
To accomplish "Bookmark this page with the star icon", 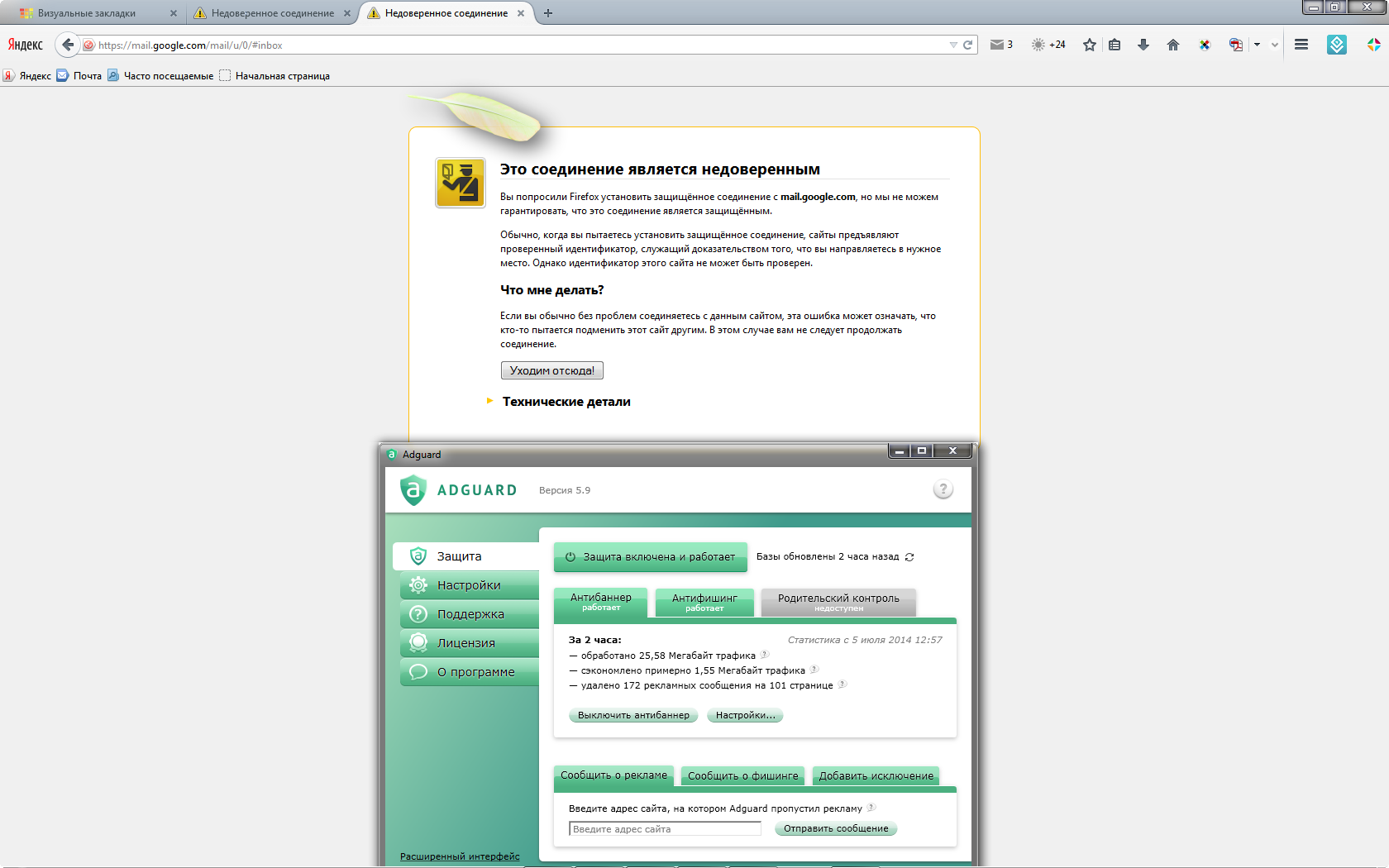I will click(1090, 45).
